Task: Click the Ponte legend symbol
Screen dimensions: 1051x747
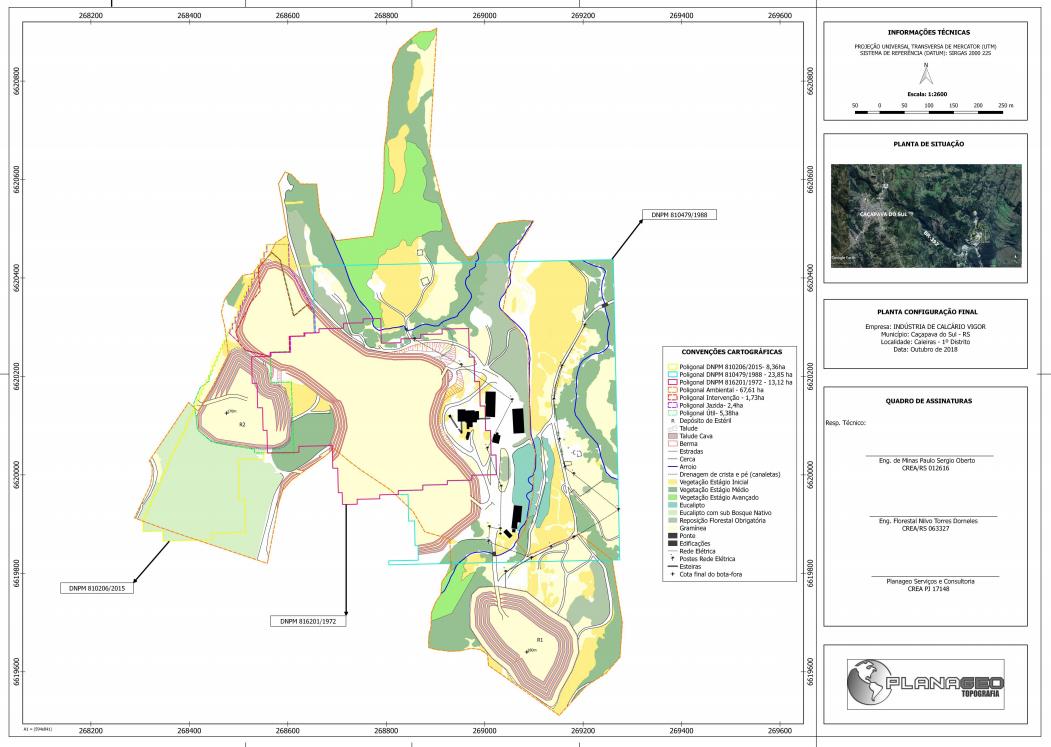Action: tap(671, 535)
